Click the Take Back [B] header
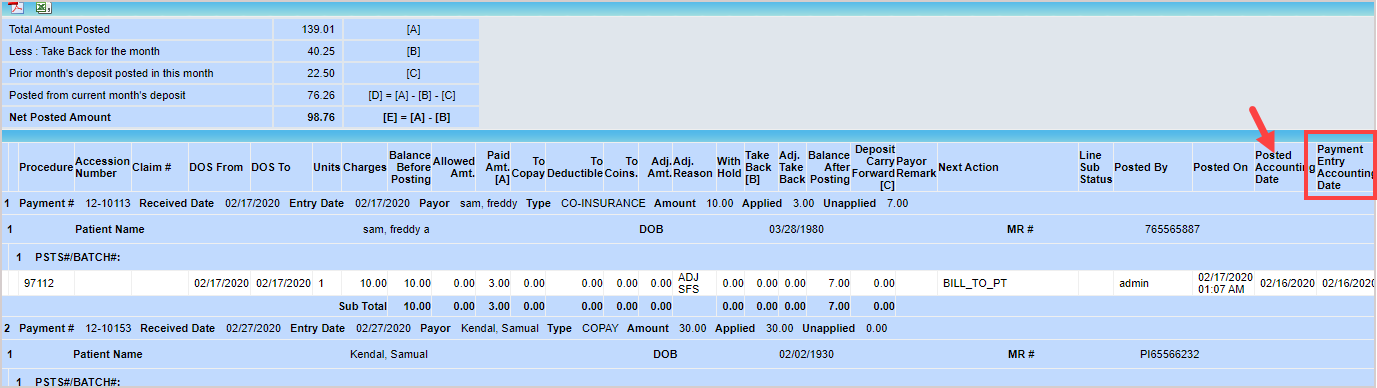Screen dimensions: 1377x388 tap(758, 167)
